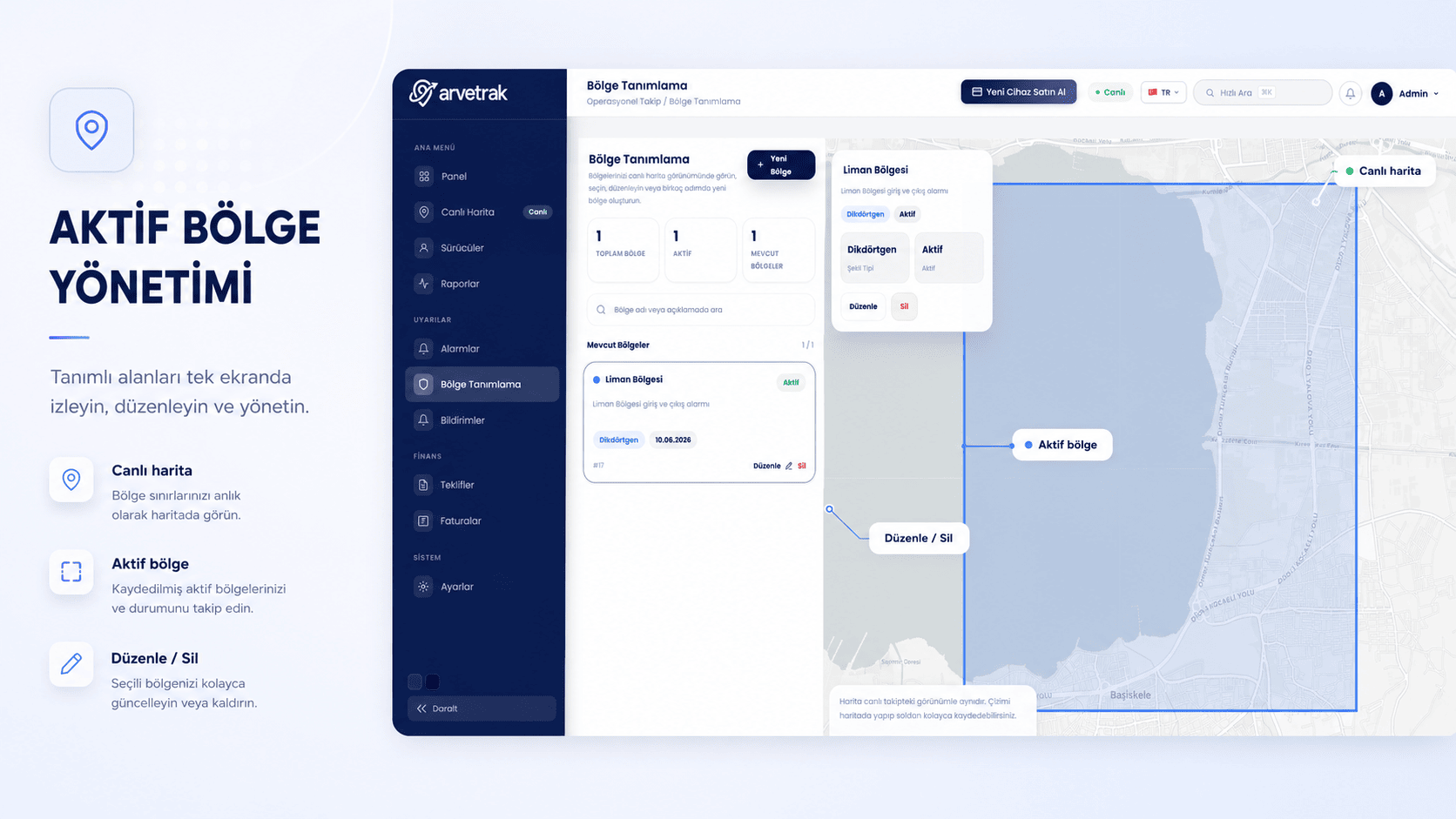Screen dimensions: 1456x819
Task: Toggle the Canlı live status pill
Action: (x=1110, y=92)
